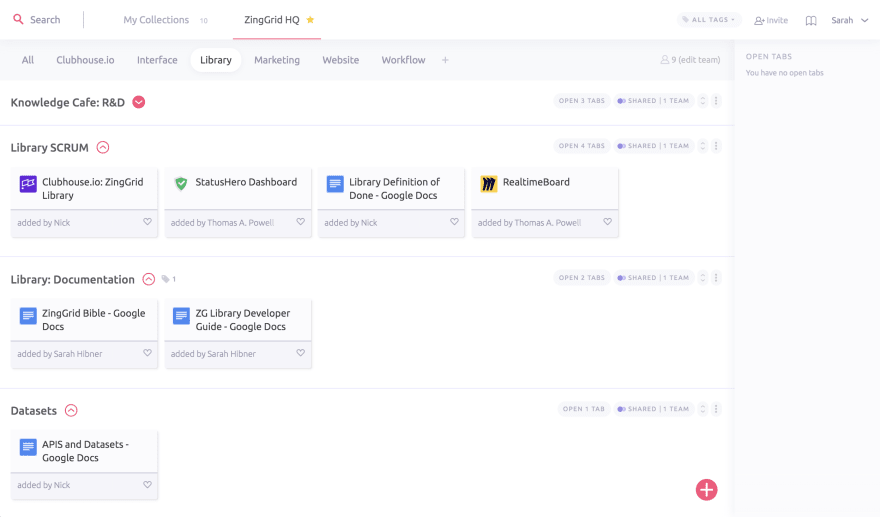880x517 pixels.
Task: Favorite APIS and Datasets card
Action: [x=147, y=484]
